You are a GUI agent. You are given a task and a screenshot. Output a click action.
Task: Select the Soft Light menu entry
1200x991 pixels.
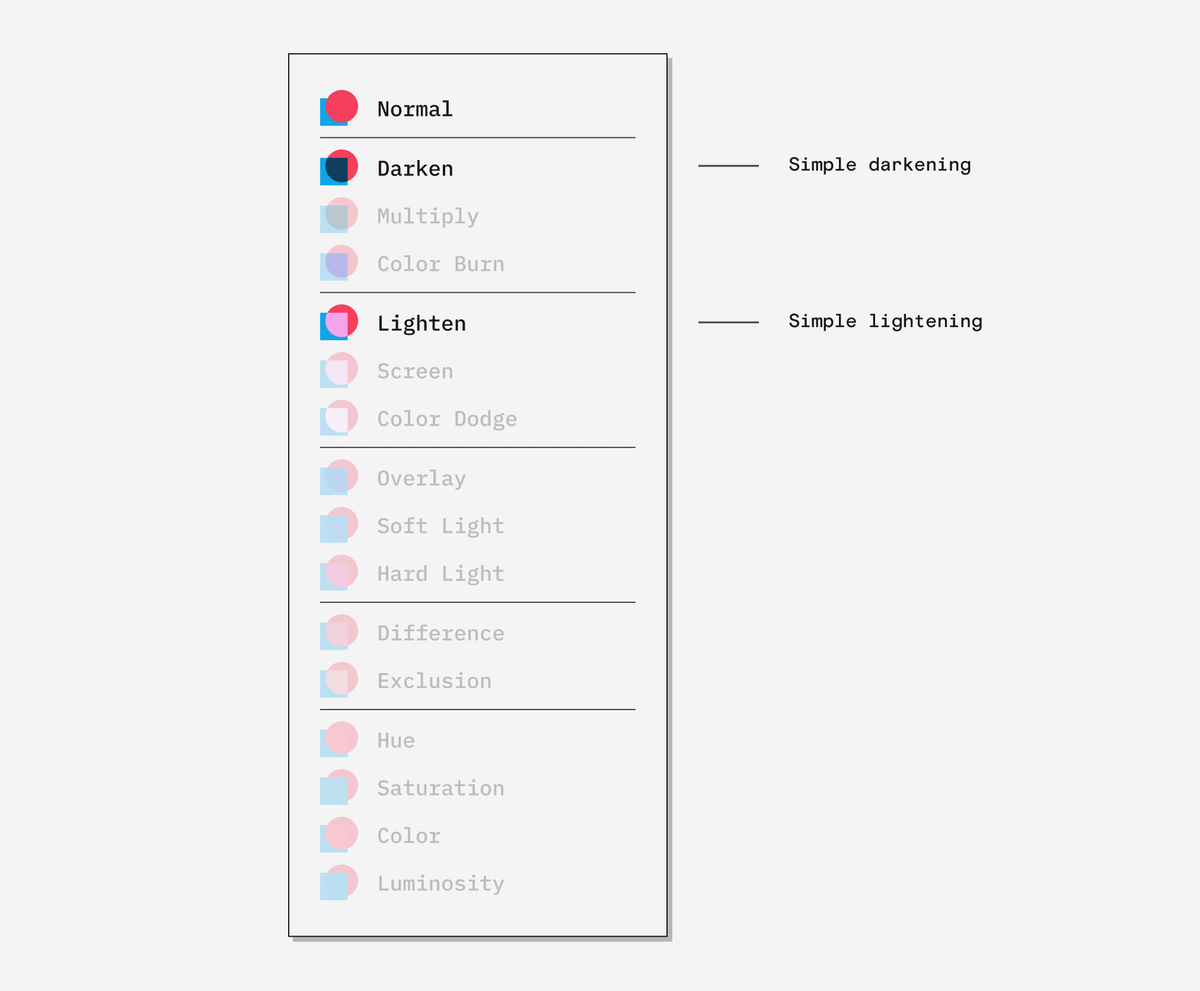440,527
